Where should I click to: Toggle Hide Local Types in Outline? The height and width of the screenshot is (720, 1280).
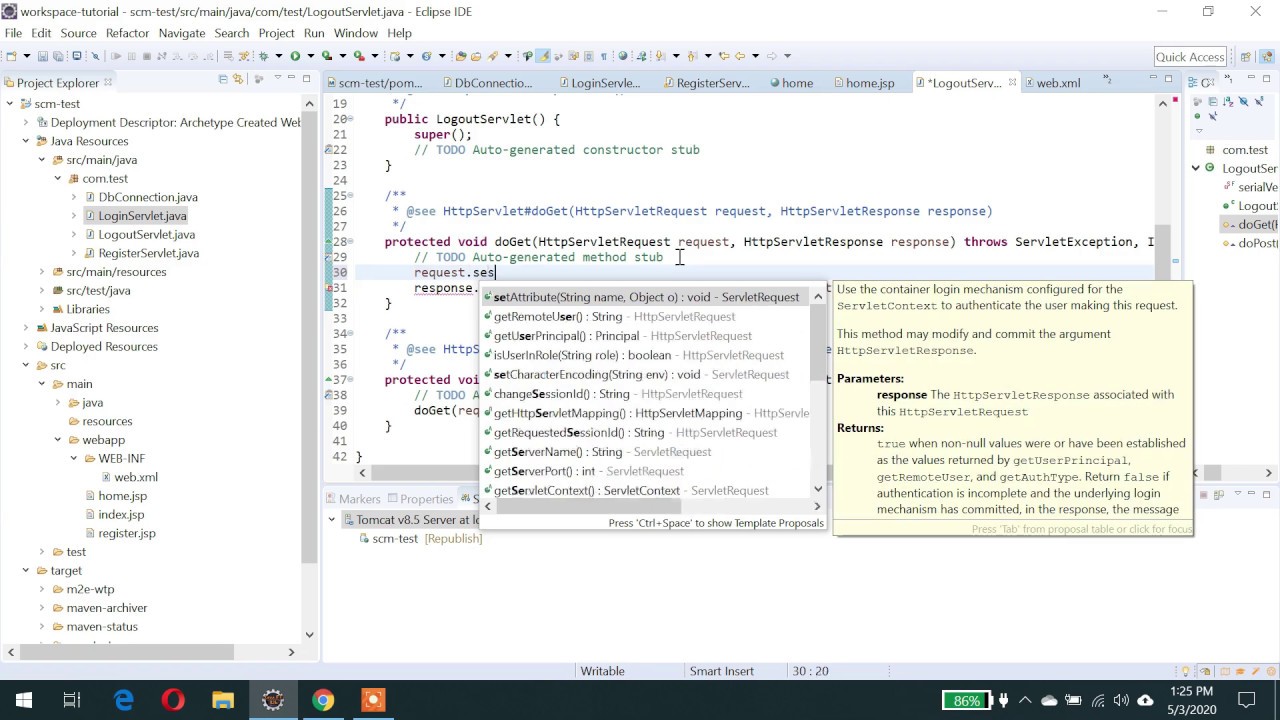(x=1213, y=116)
